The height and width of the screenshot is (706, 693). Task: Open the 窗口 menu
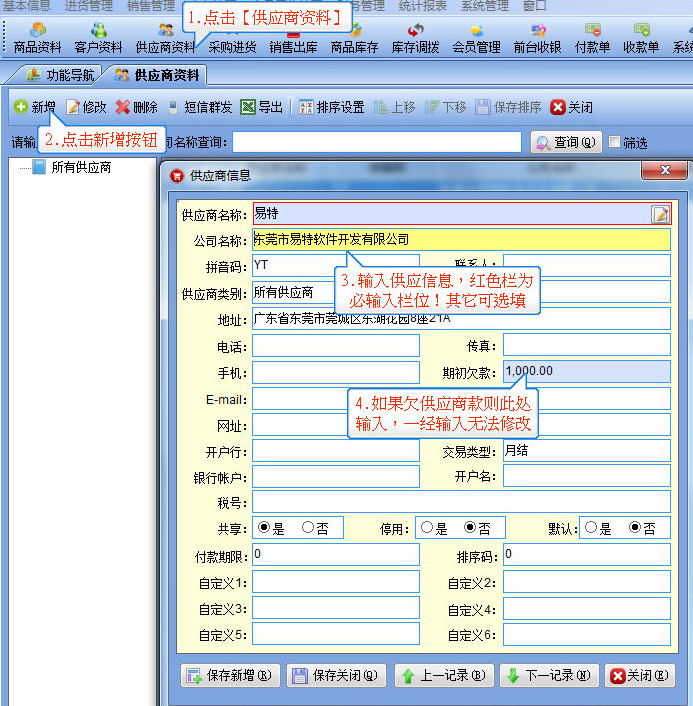(534, 5)
